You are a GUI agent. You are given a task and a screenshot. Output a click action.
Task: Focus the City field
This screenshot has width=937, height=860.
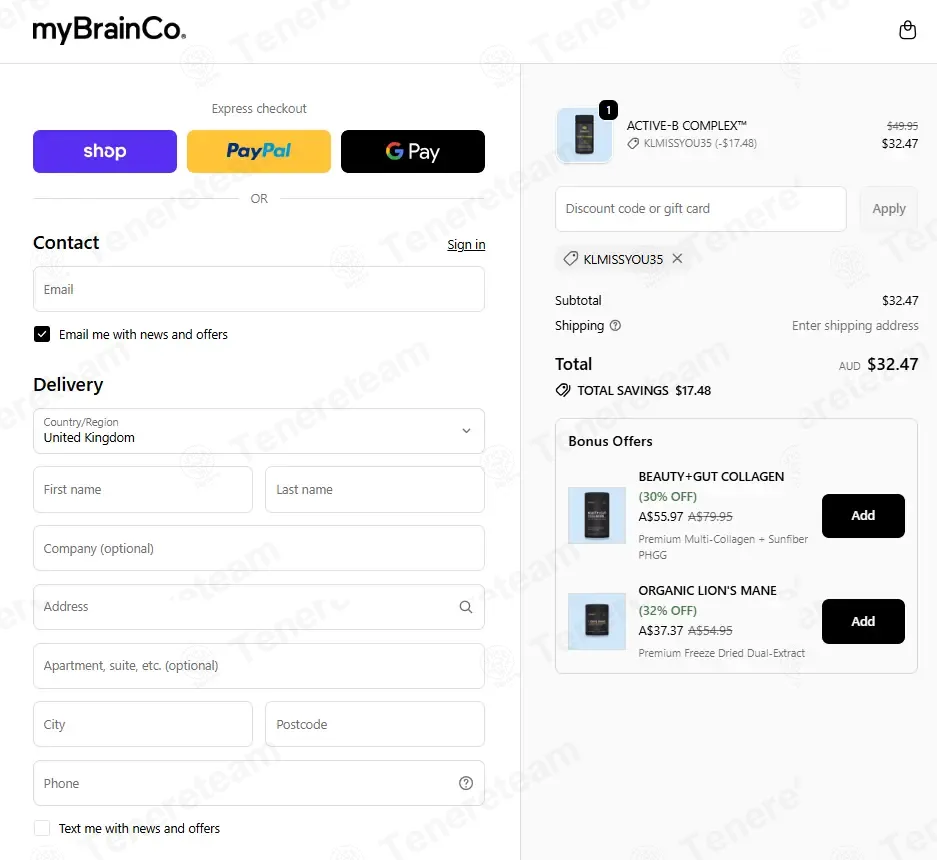143,724
